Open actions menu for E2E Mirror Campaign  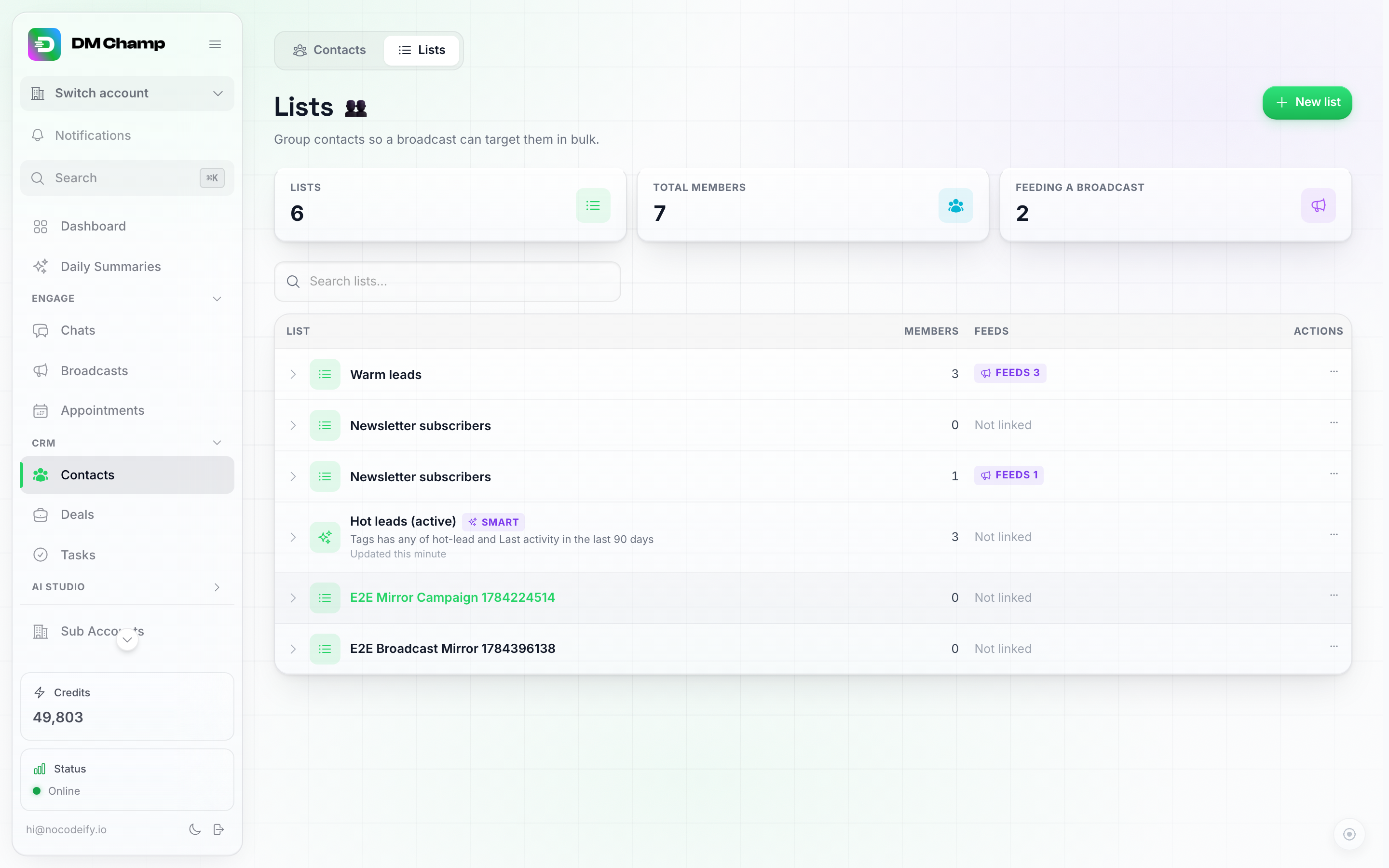coord(1334,596)
